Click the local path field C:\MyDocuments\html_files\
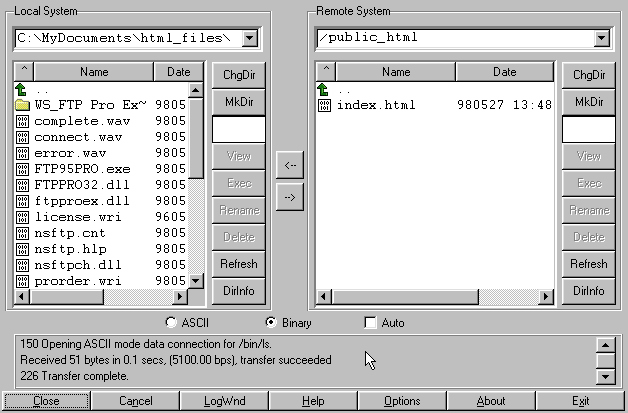This screenshot has height=413, width=628. pyautogui.click(x=128, y=38)
